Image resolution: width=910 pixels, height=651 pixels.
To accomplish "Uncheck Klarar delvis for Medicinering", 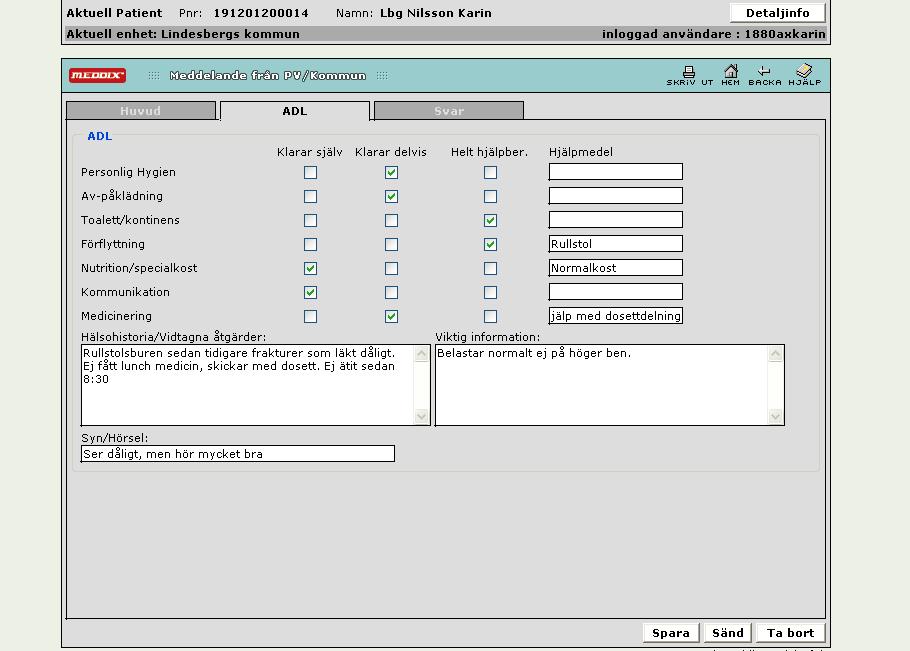I will point(391,316).
